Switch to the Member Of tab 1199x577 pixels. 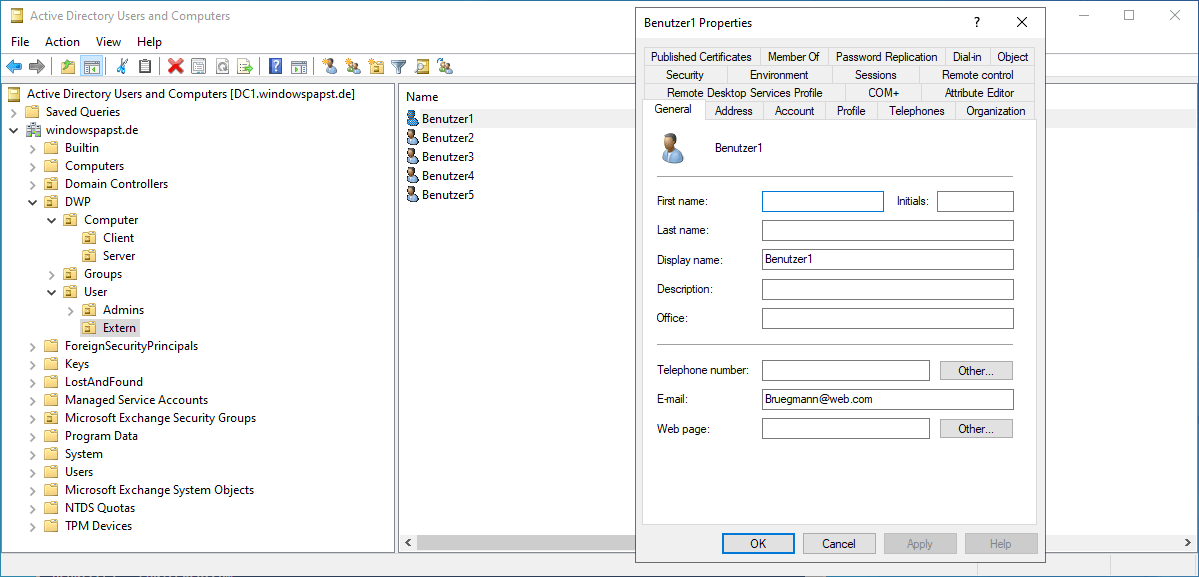tap(793, 57)
